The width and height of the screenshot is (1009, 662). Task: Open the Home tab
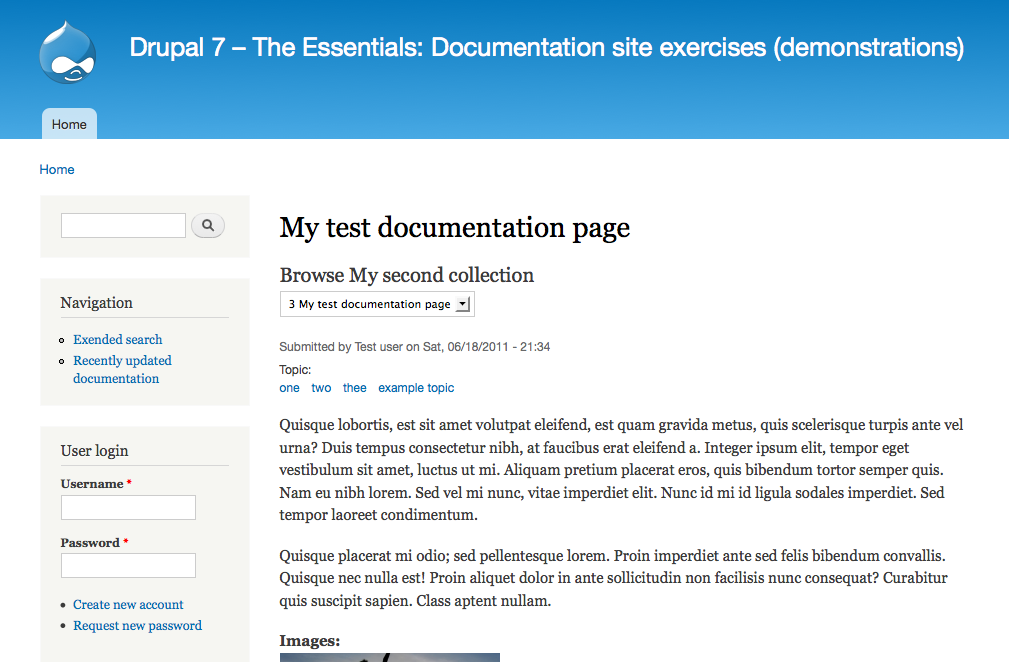(x=69, y=124)
